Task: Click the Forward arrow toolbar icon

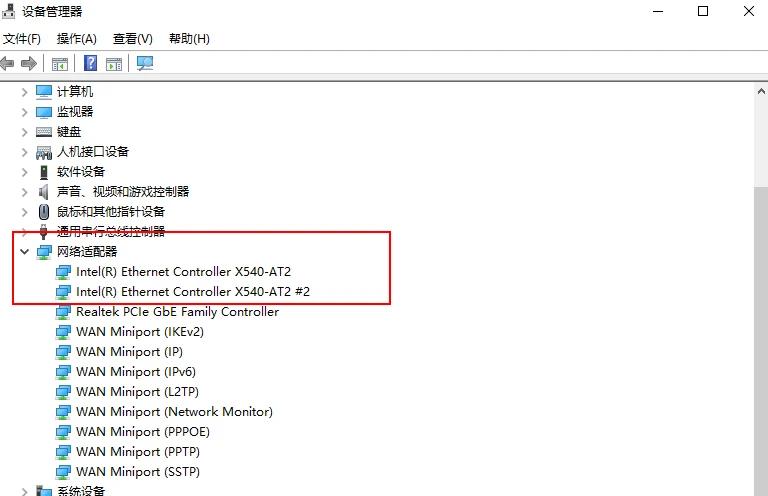Action: pos(29,64)
